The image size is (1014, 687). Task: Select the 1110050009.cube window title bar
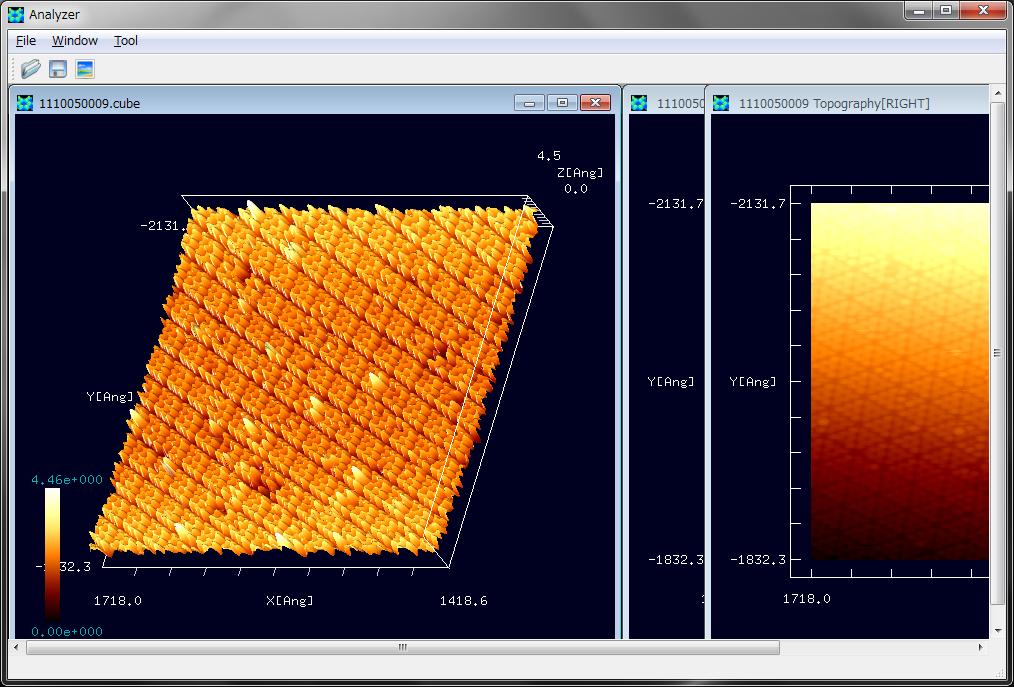click(x=314, y=103)
